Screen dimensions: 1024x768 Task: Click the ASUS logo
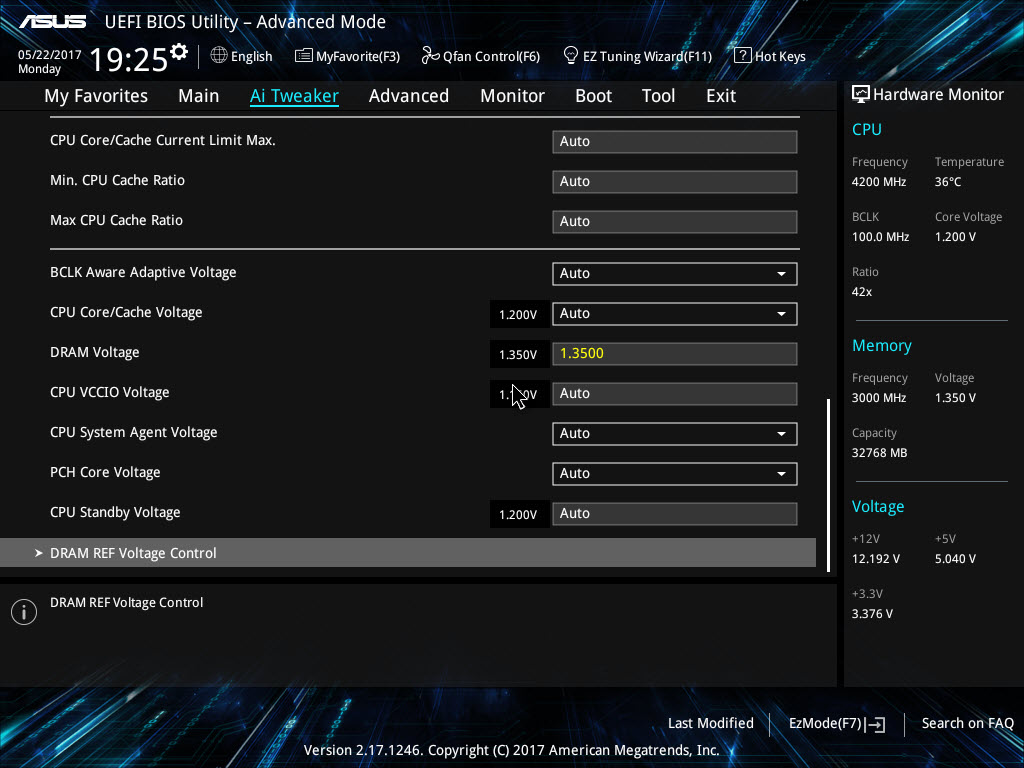coord(52,22)
